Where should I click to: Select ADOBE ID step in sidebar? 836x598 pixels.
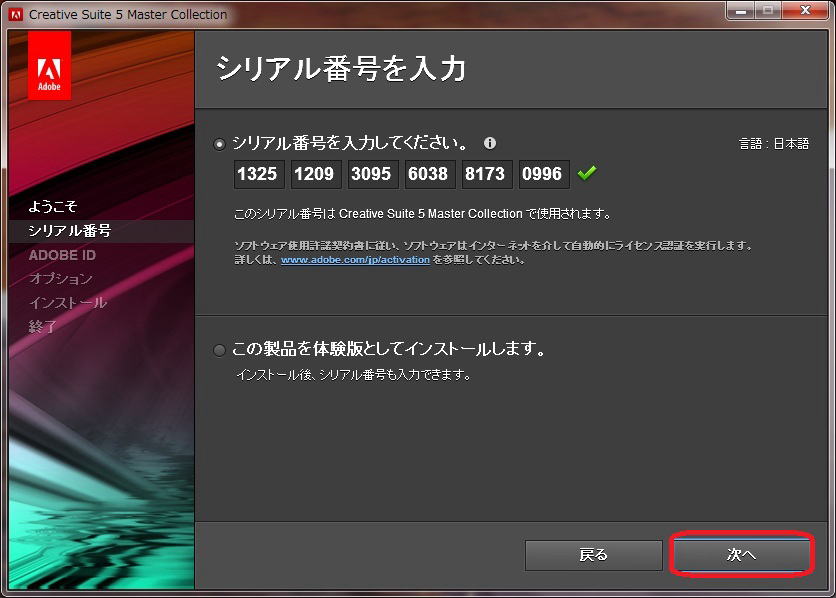(62, 255)
